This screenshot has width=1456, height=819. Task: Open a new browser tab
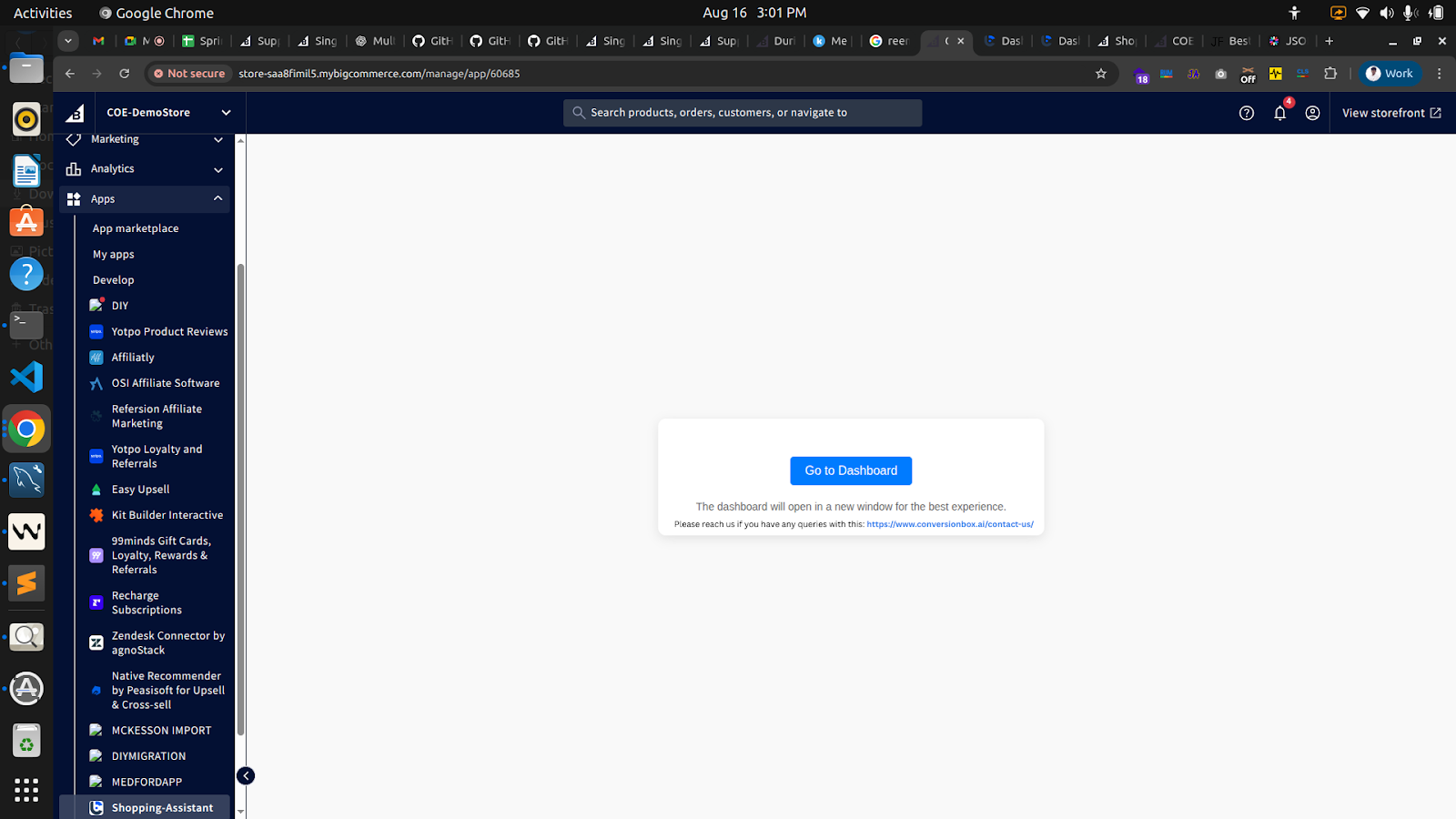(x=1330, y=41)
